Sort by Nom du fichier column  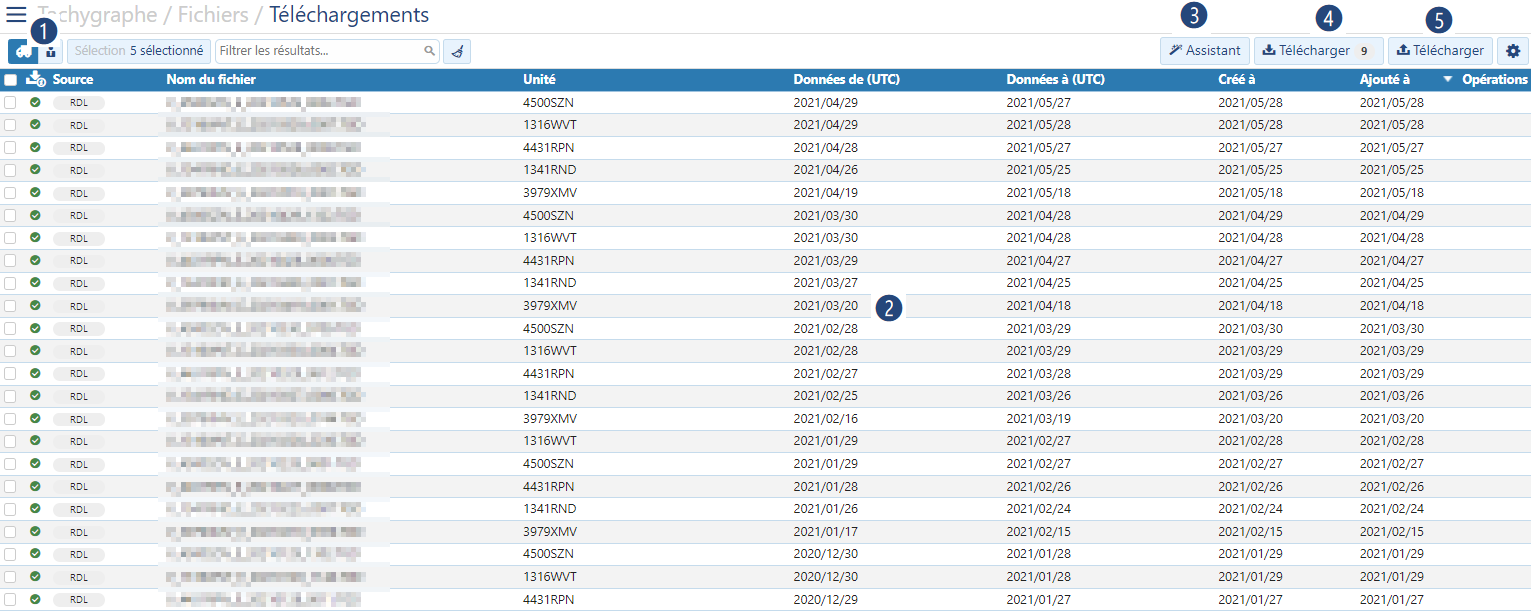pyautogui.click(x=211, y=79)
